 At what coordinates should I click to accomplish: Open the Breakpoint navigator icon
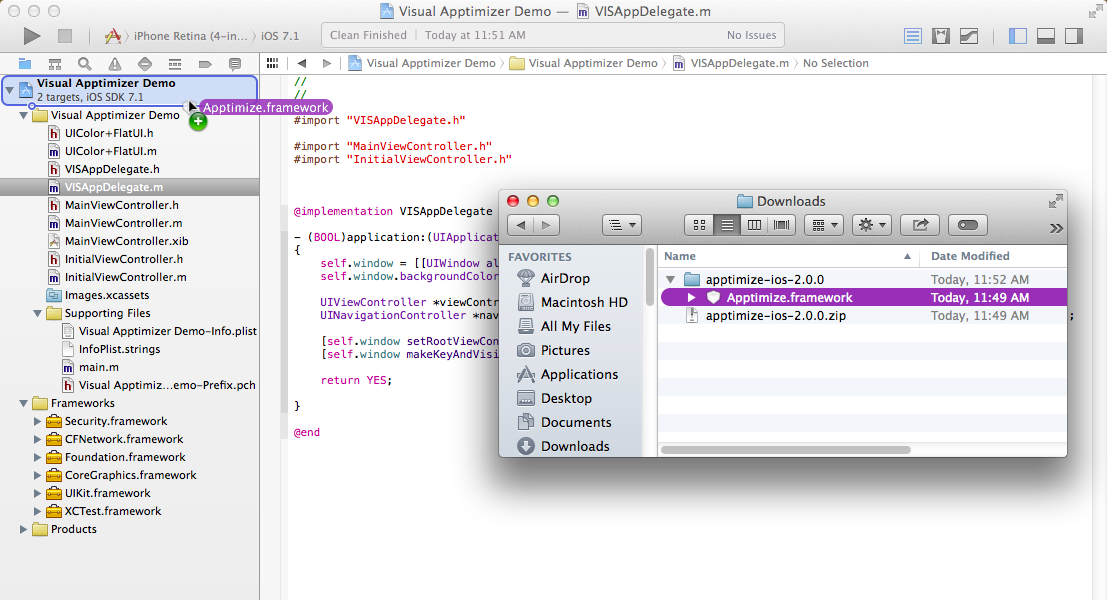point(205,64)
